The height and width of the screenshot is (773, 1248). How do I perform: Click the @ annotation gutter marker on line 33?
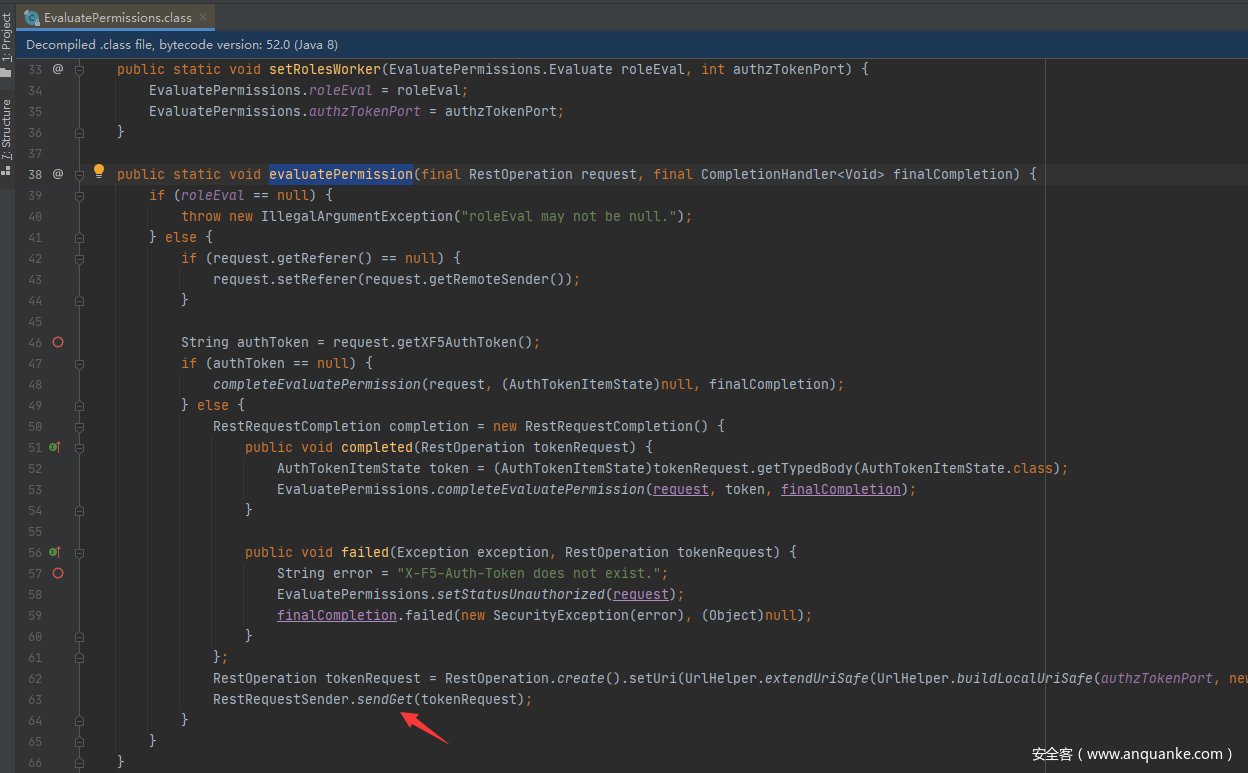click(x=58, y=69)
